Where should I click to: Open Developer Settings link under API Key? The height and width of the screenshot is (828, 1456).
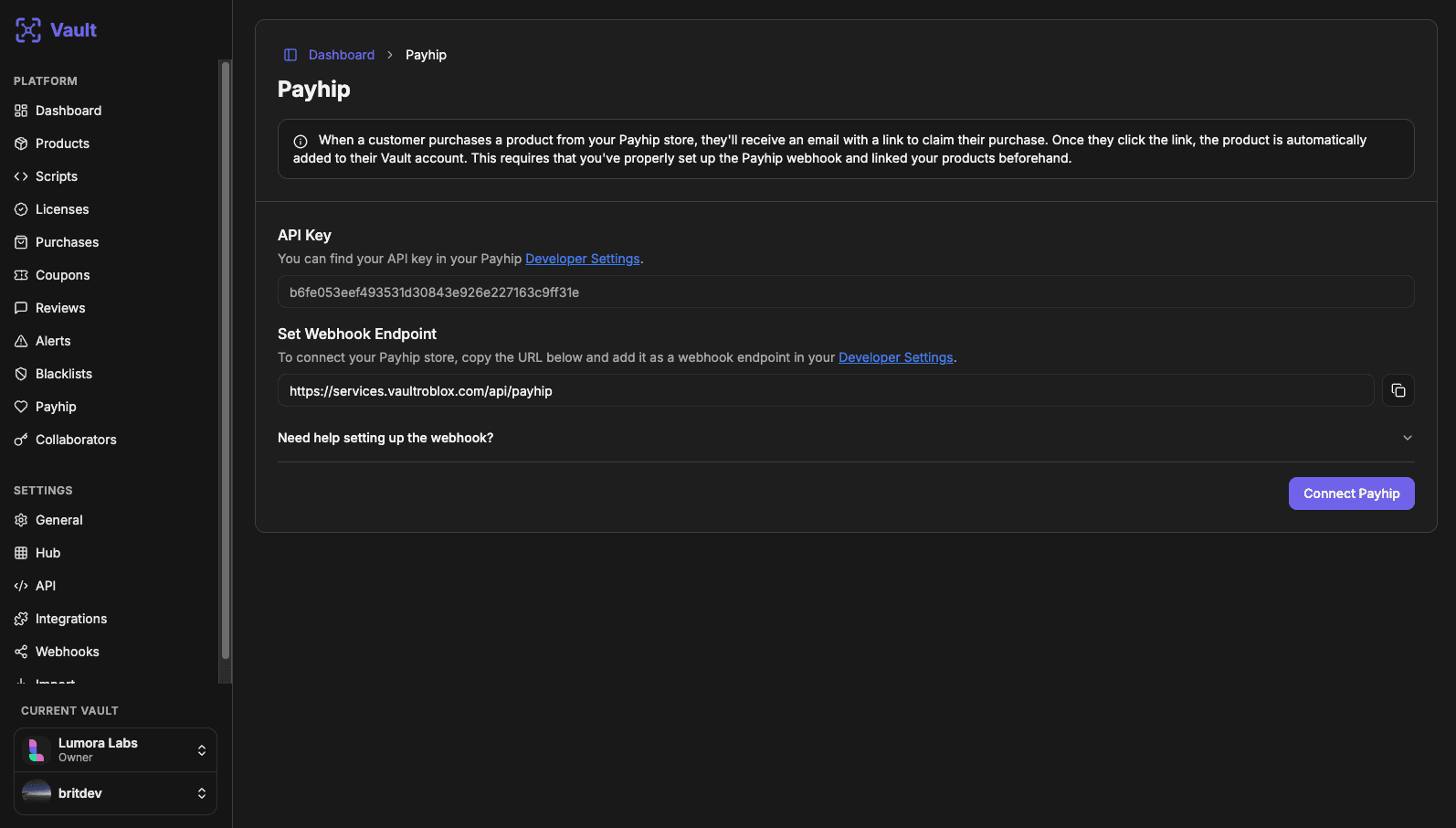[x=583, y=259]
